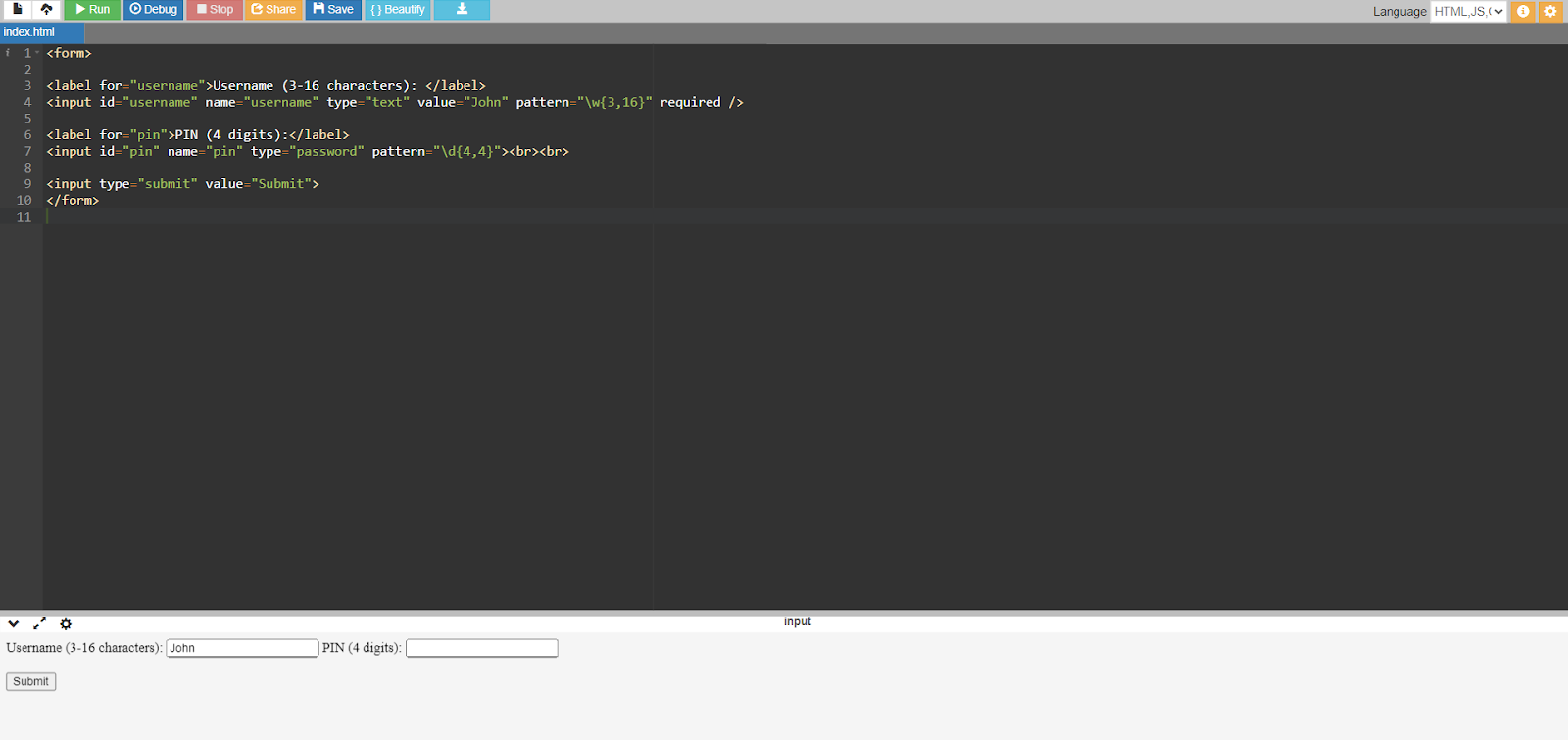The width and height of the screenshot is (1568, 740).
Task: Switch to the input tab in output panel
Action: tap(798, 622)
